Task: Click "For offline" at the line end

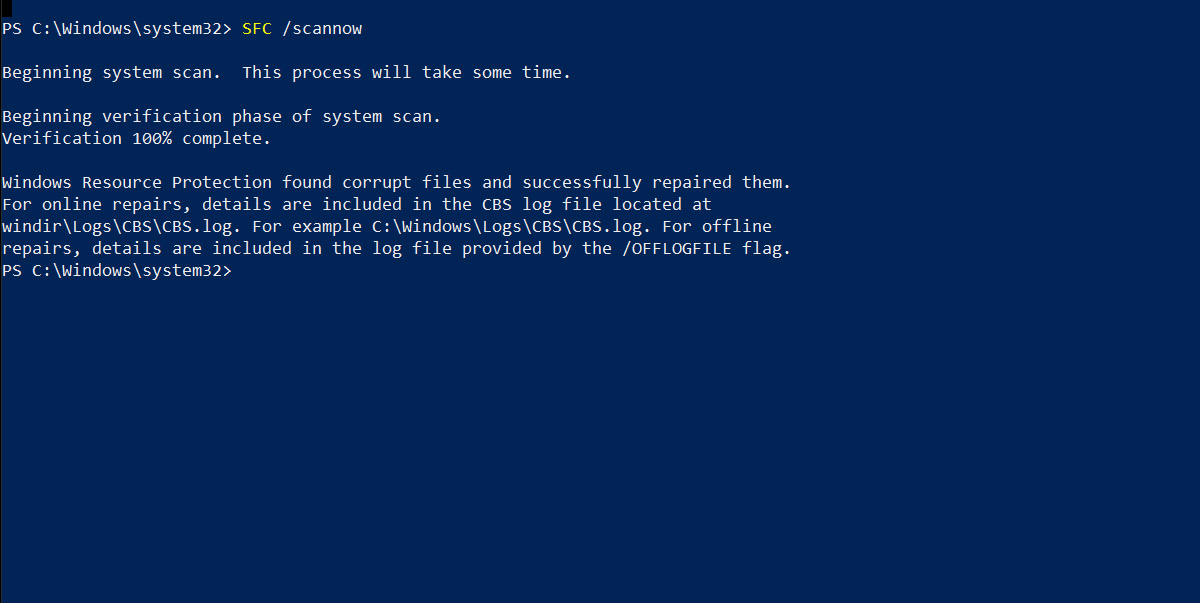Action: coord(717,226)
